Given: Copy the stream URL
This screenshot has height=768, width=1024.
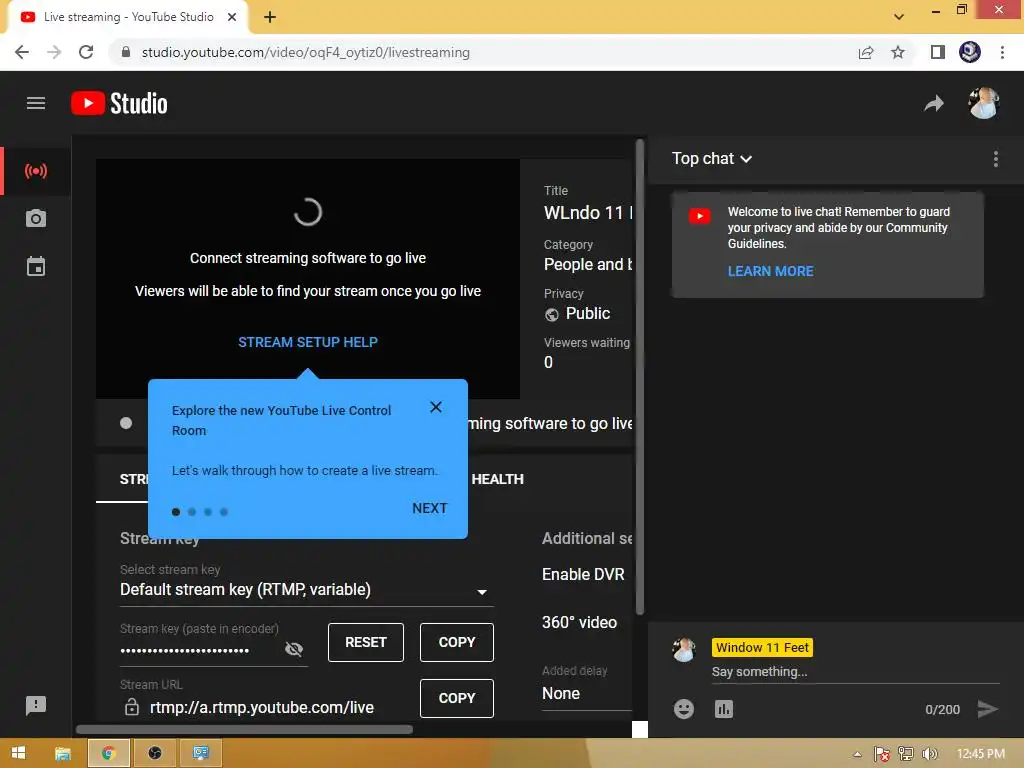Looking at the screenshot, I should 456,698.
